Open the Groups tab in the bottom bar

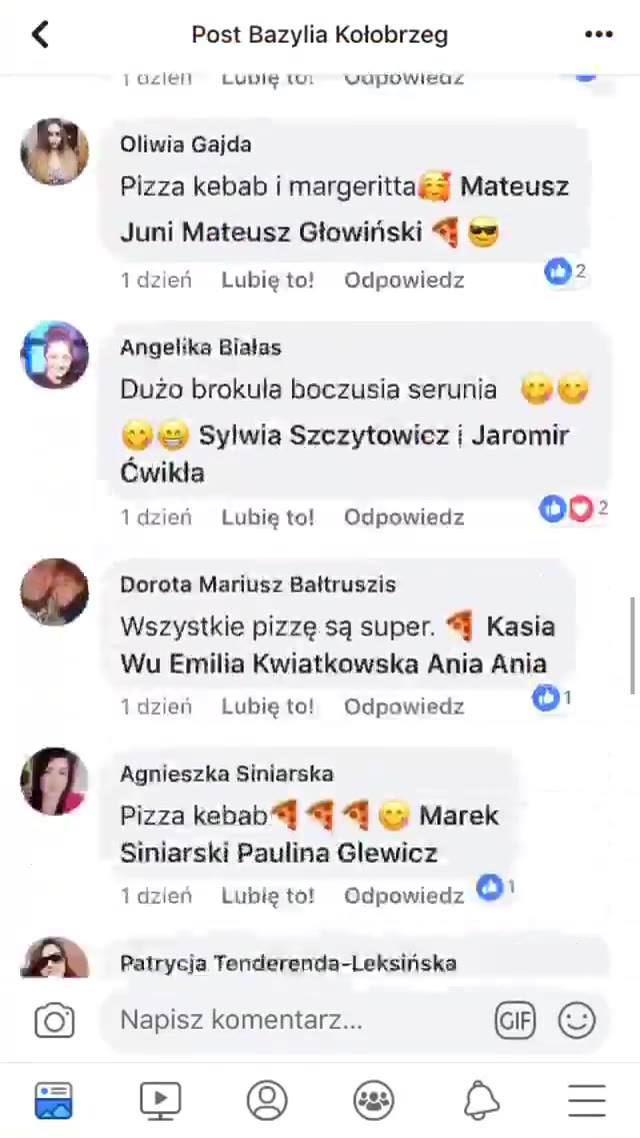[x=374, y=1100]
